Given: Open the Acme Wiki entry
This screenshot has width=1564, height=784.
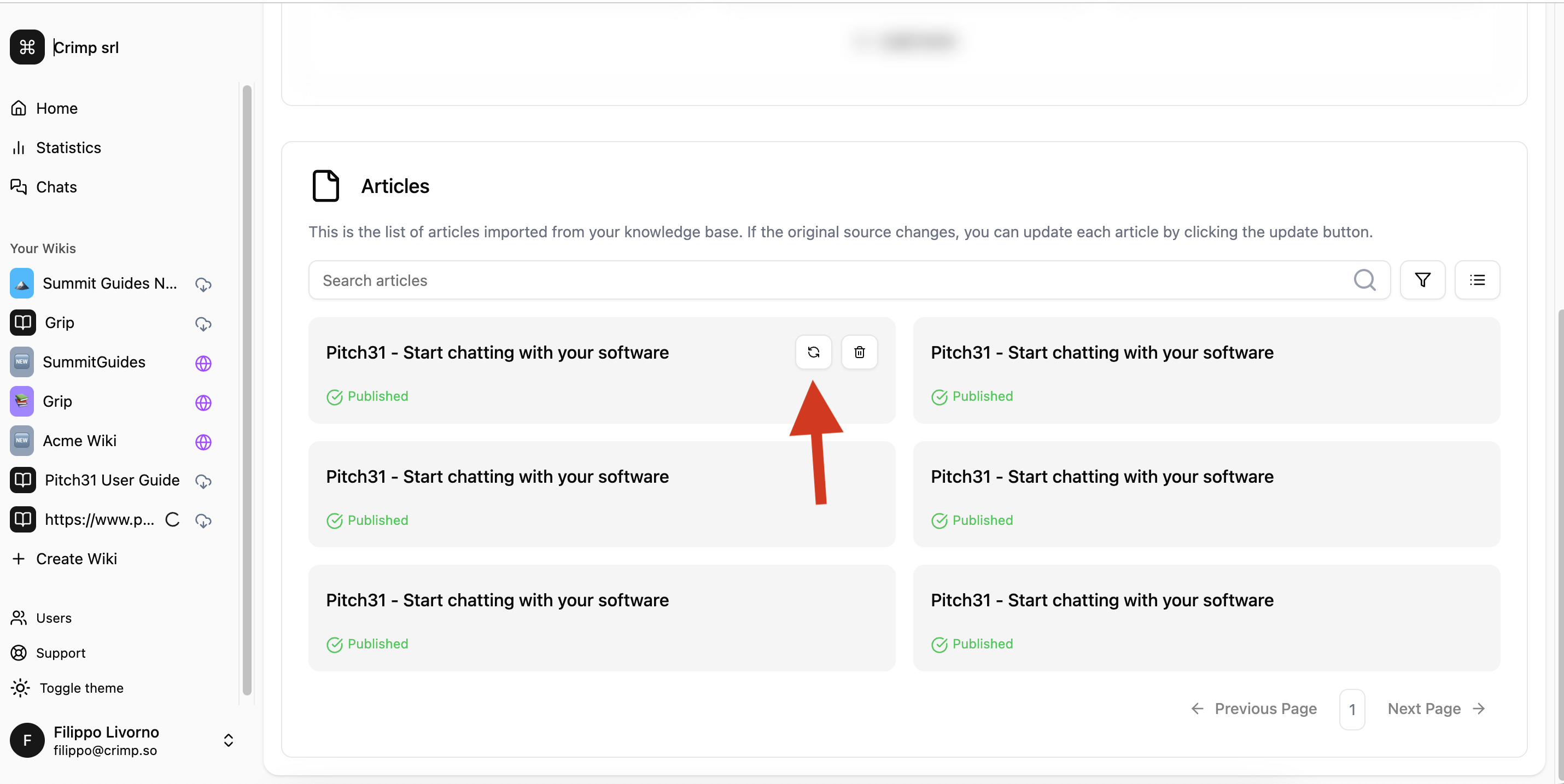Looking at the screenshot, I should (x=79, y=441).
